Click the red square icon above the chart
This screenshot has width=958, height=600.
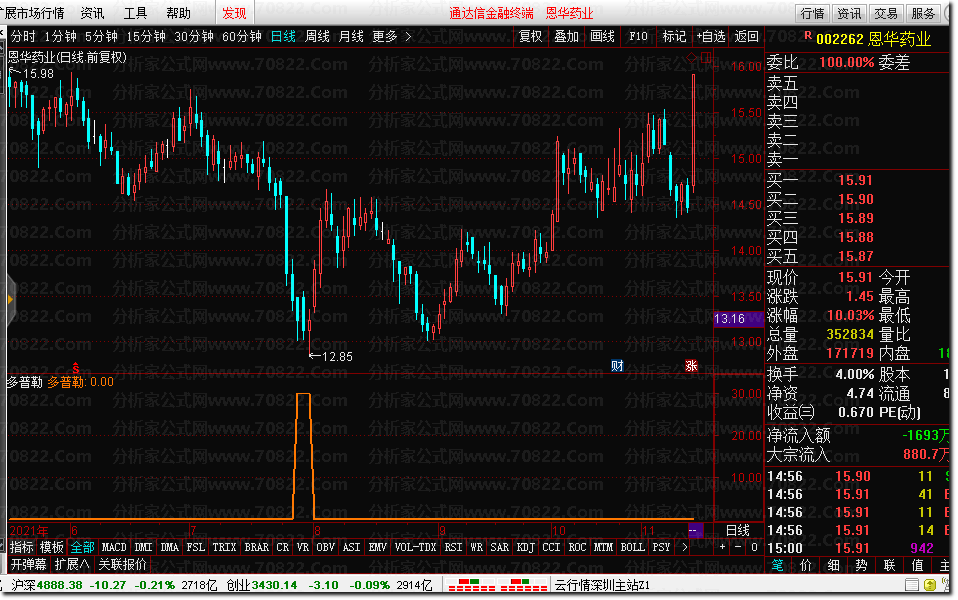tap(706, 57)
